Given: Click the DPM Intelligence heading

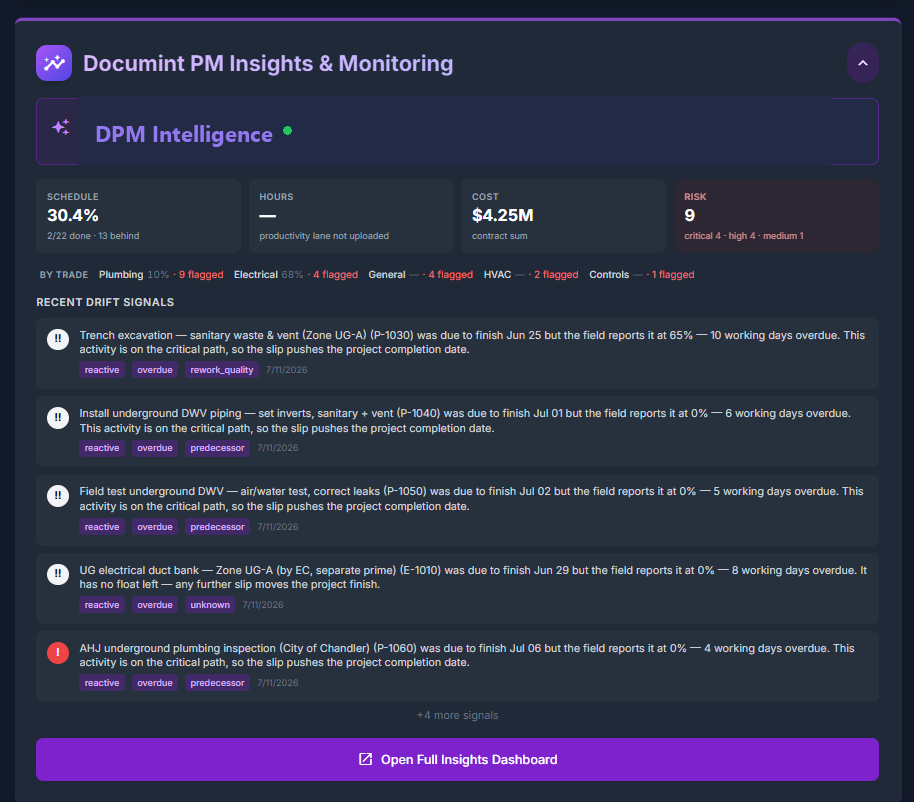Looking at the screenshot, I should click(x=184, y=135).
